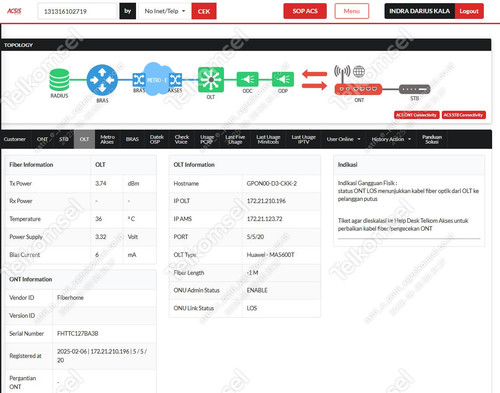Click the OLT Type value Huawei - MA5600T
Image resolution: width=500 pixels, height=393 pixels.
270,255
